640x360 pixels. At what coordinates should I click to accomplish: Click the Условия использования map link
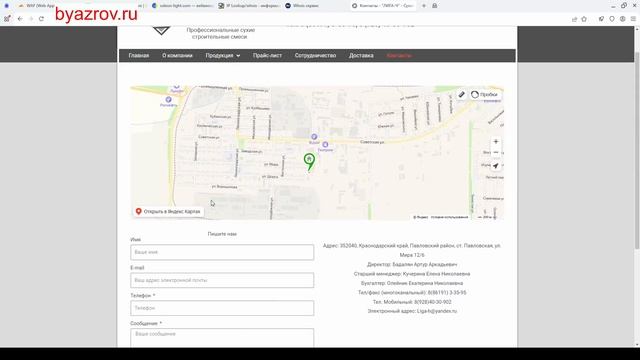point(449,217)
